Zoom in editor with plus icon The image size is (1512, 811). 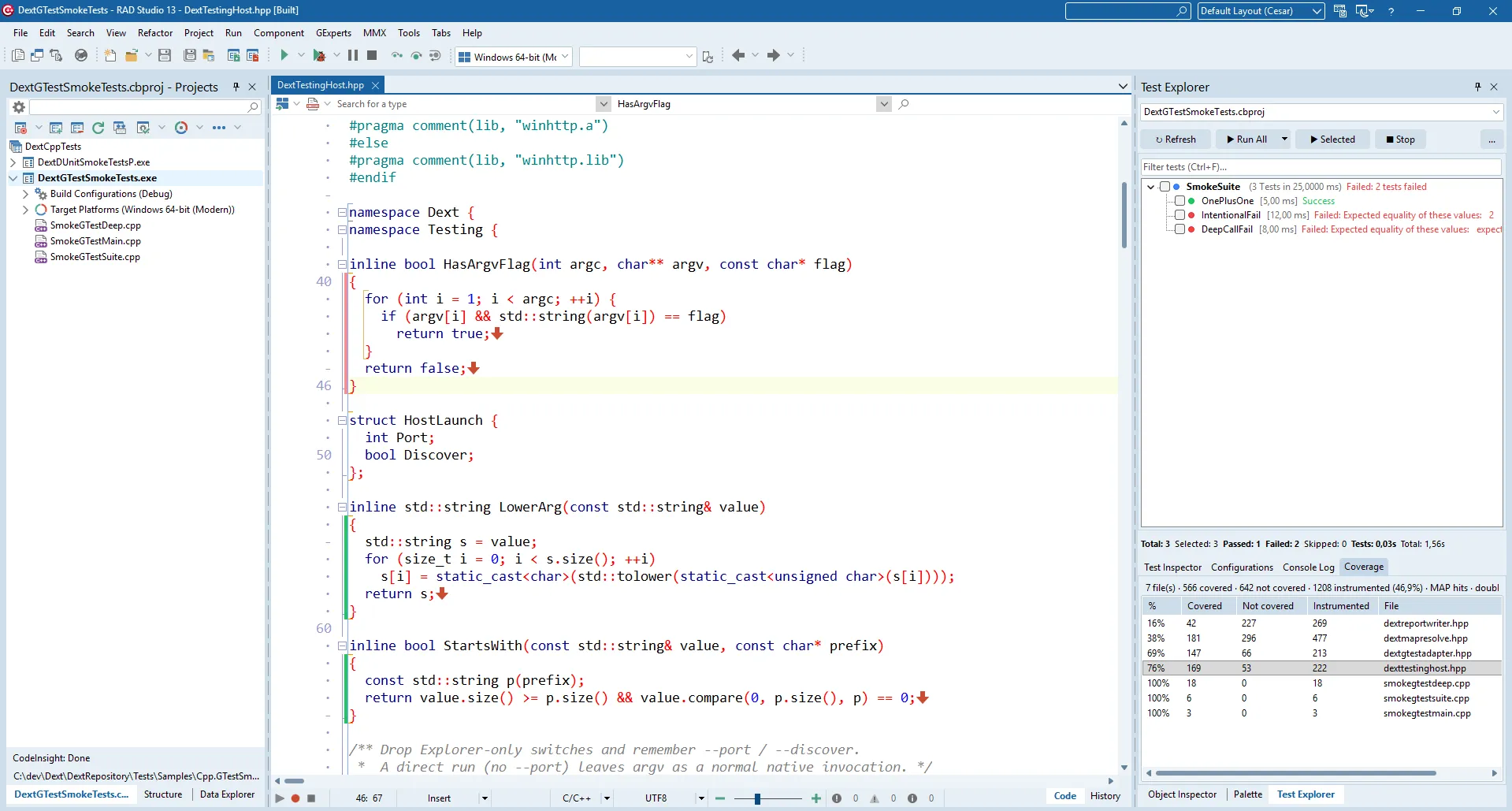pyautogui.click(x=816, y=798)
